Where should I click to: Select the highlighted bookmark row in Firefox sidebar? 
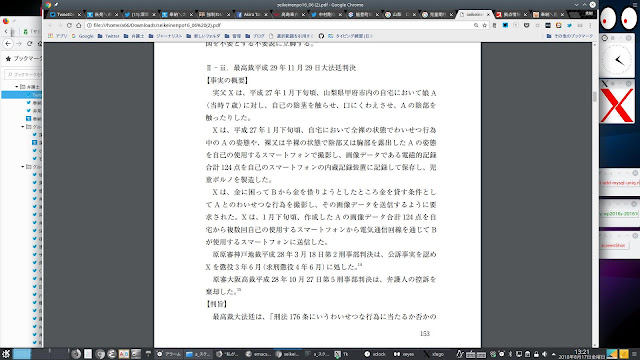(x=22, y=95)
